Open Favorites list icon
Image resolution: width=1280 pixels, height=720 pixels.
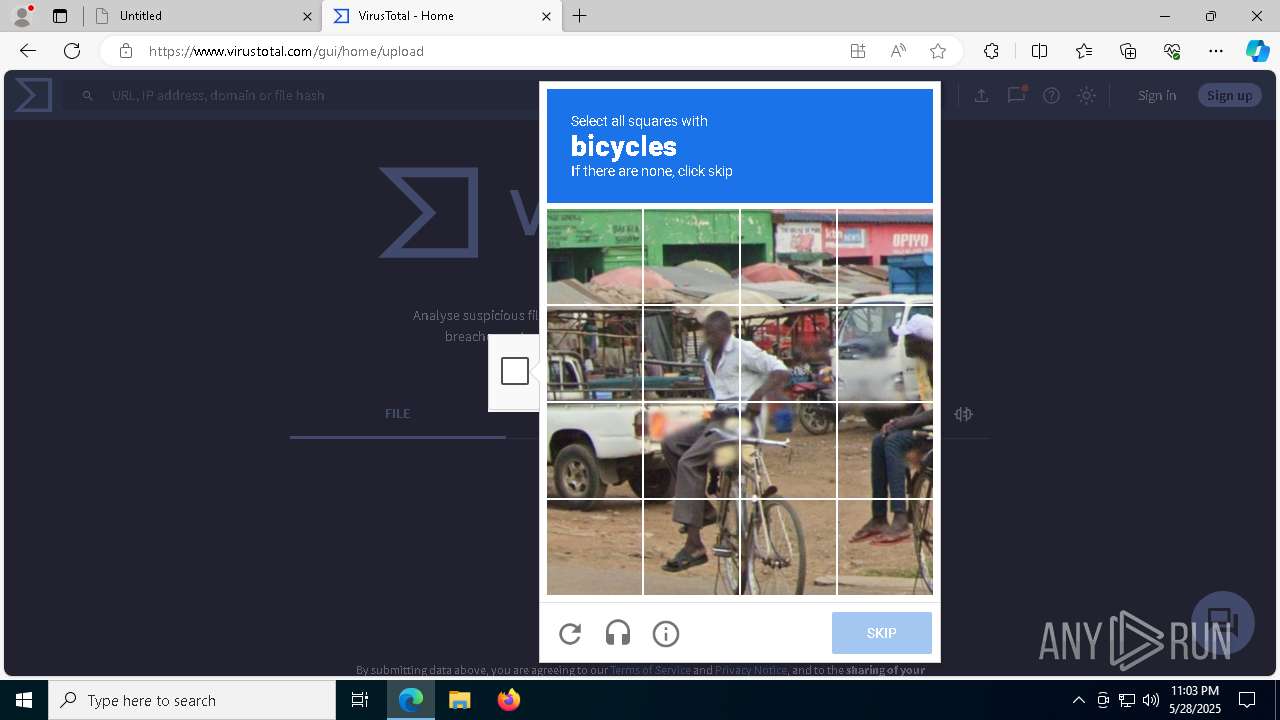(x=1084, y=51)
